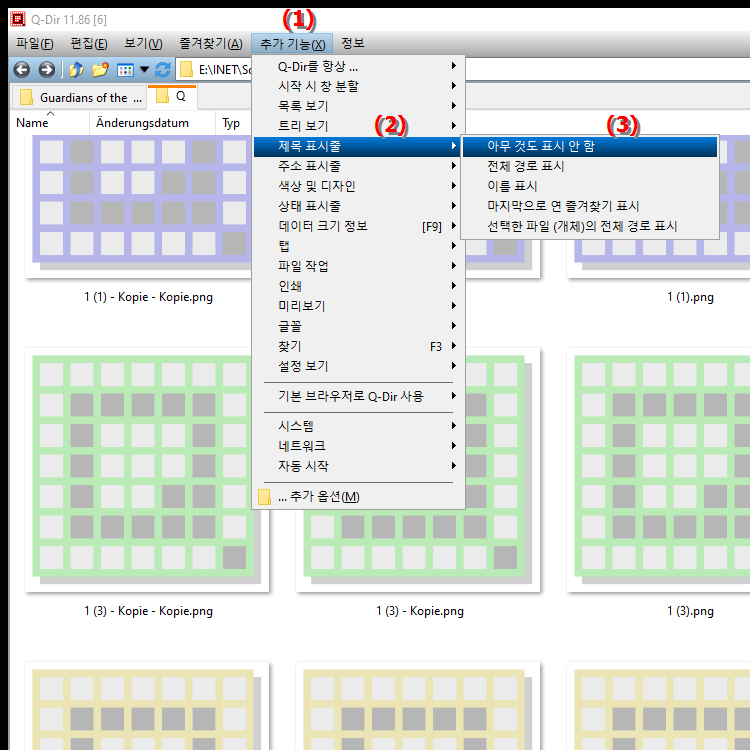This screenshot has height=750, width=750.
Task: Open the 미리보기 submenu
Action: [x=358, y=306]
